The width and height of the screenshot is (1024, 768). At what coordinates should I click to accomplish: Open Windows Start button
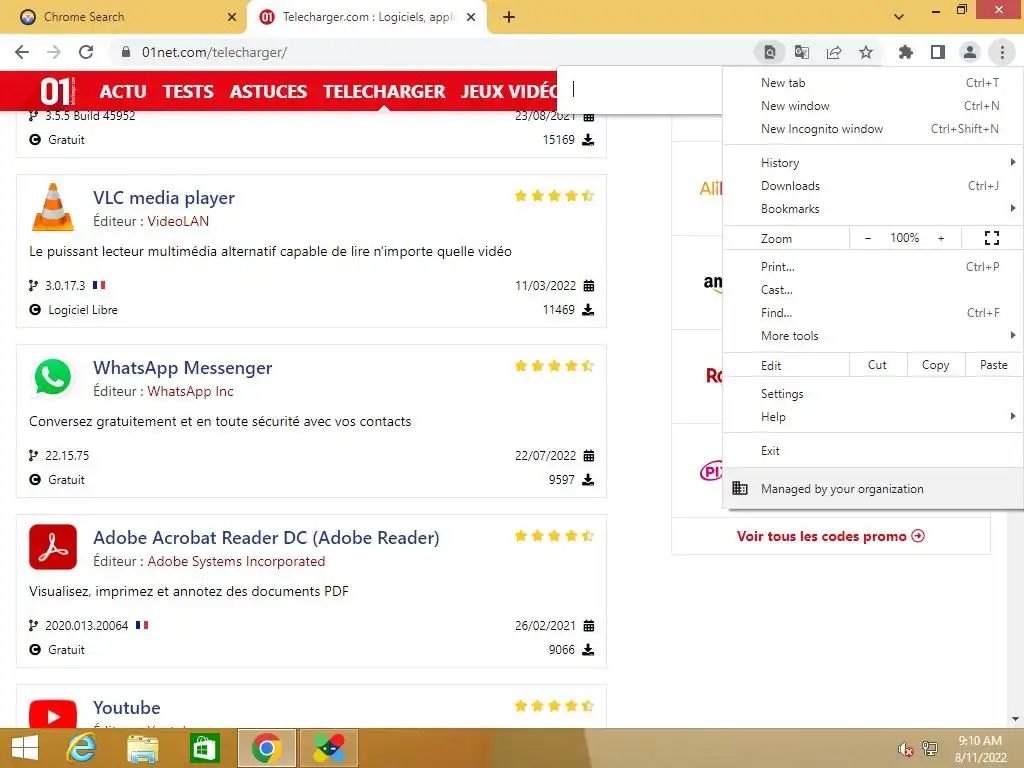point(25,748)
